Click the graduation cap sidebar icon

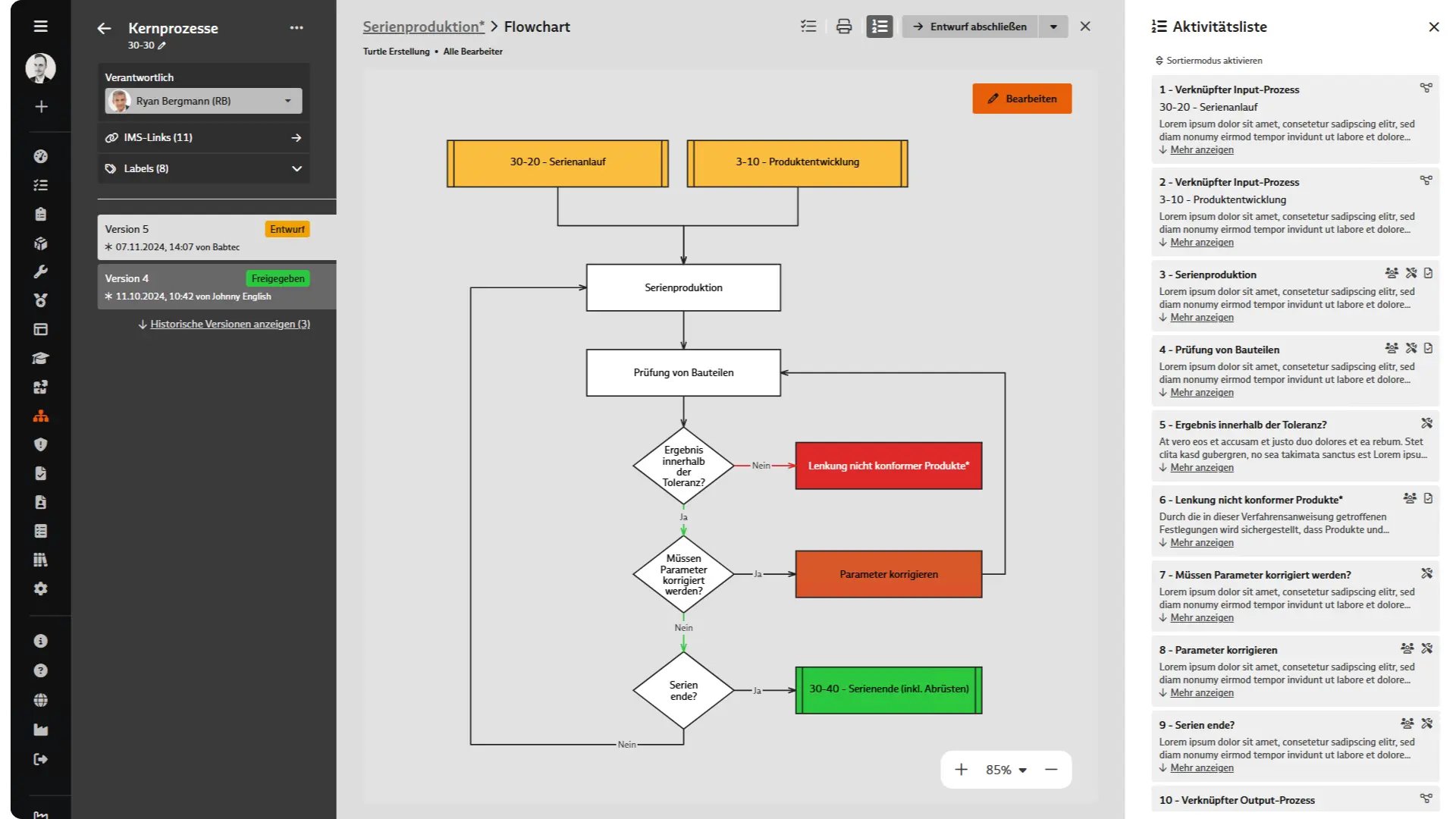[x=41, y=358]
